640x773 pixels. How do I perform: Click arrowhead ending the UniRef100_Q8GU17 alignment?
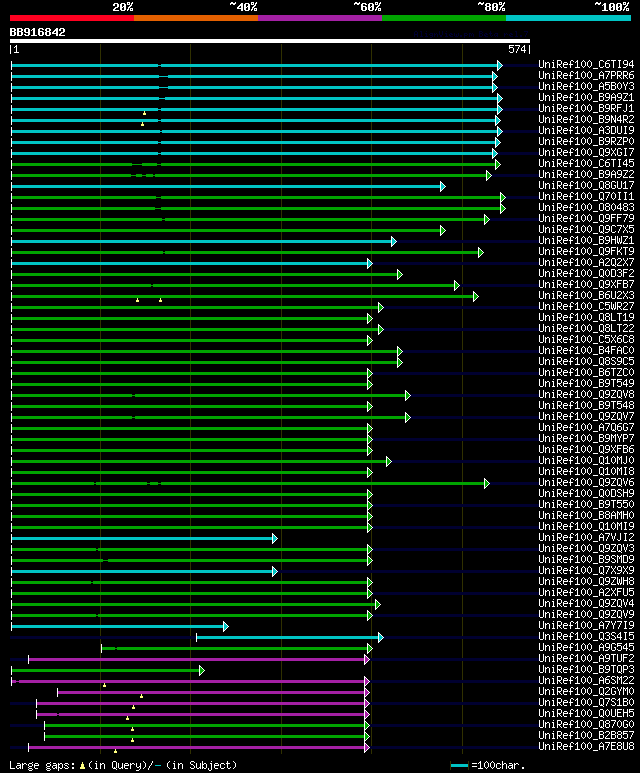(443, 186)
